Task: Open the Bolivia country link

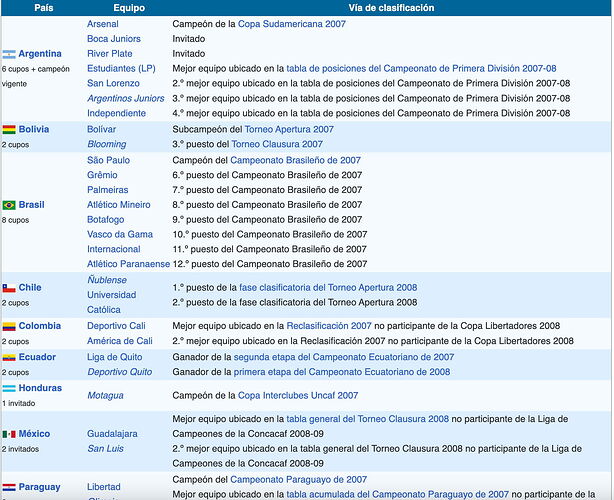Action: pos(34,129)
